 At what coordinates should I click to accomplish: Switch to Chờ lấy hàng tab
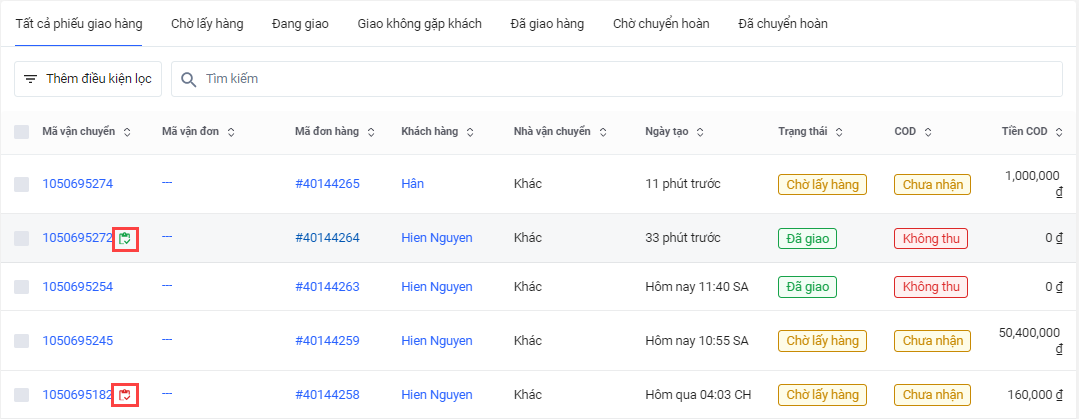pyautogui.click(x=207, y=23)
